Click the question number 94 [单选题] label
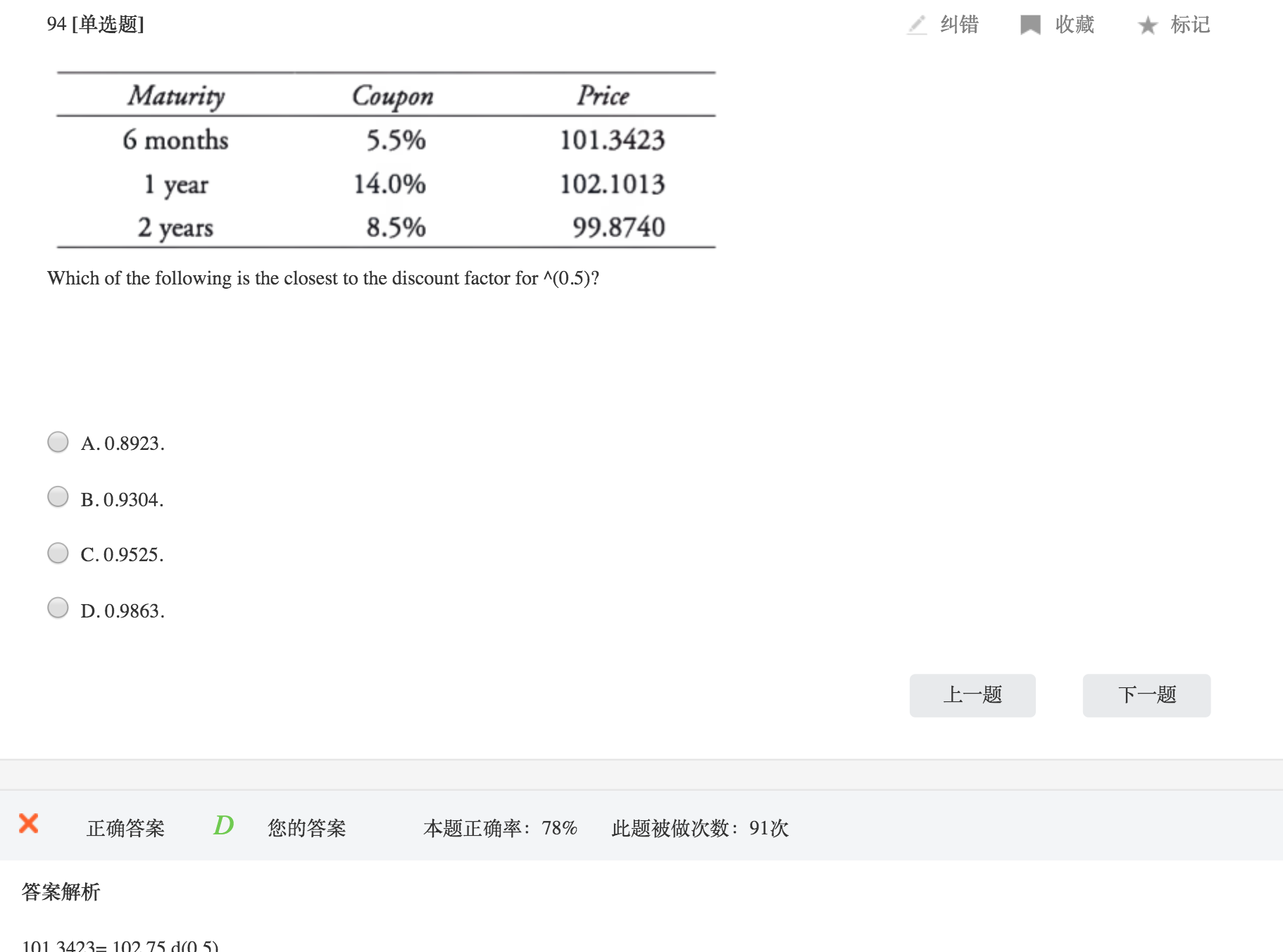The height and width of the screenshot is (952, 1283). coord(95,25)
